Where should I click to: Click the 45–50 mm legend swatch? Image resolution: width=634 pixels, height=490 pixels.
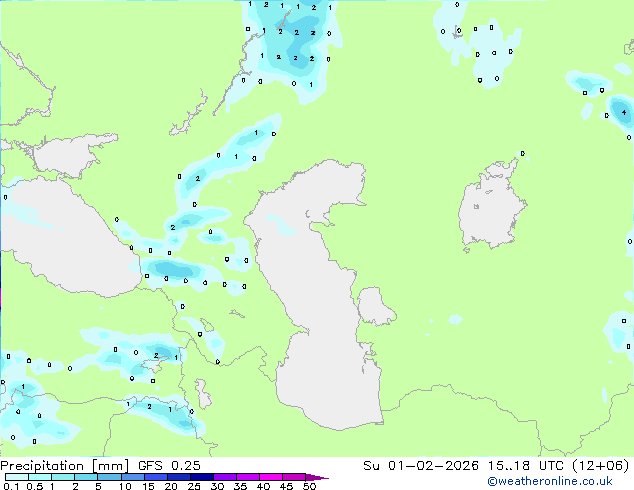coord(294,477)
